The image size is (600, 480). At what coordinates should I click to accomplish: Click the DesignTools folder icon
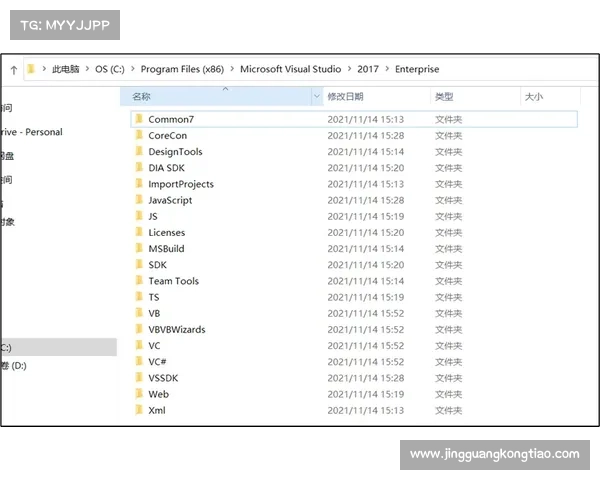[139, 151]
